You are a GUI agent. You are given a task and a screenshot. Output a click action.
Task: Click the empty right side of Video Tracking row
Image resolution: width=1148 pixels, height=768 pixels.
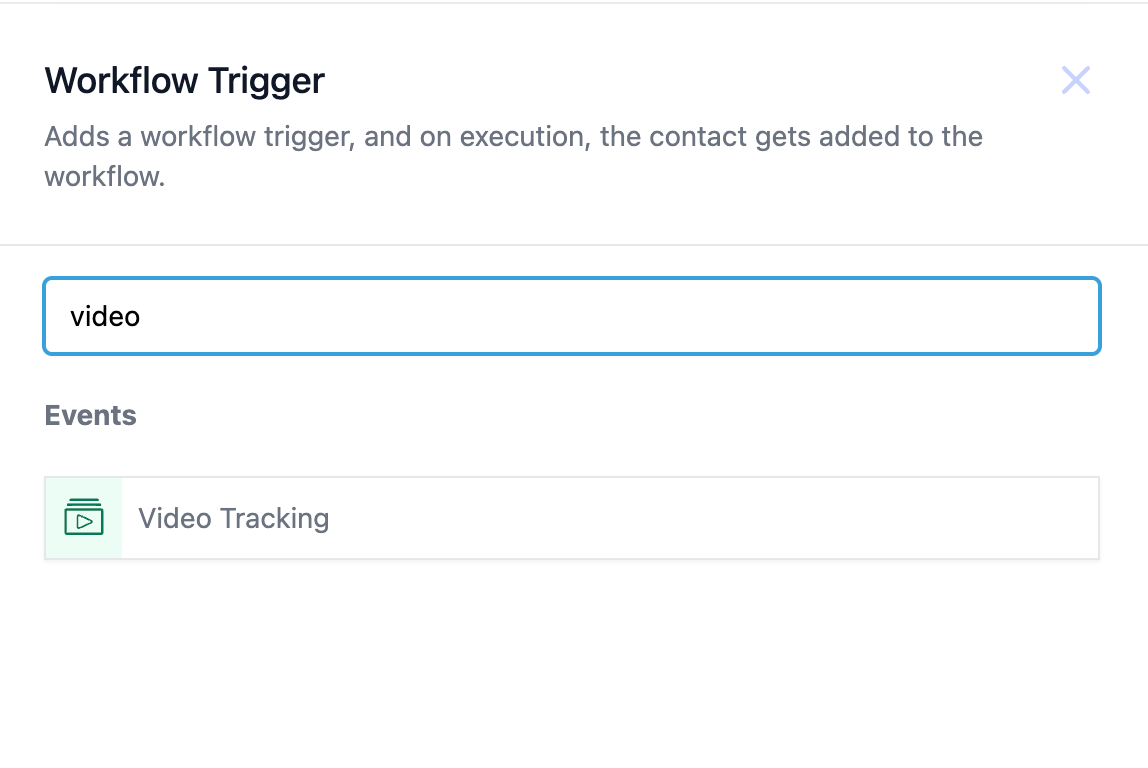click(x=800, y=518)
